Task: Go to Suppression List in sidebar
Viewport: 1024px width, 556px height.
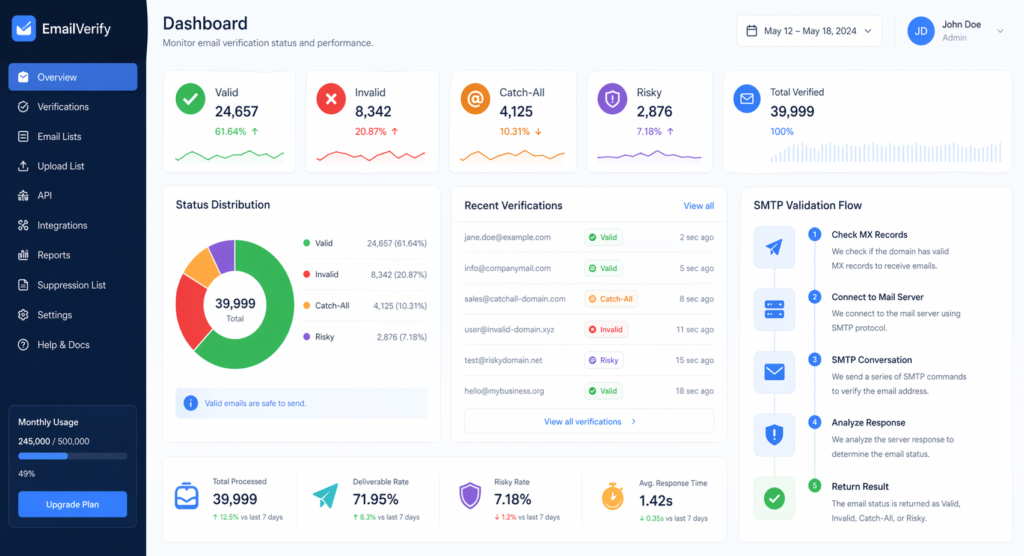Action: [71, 285]
